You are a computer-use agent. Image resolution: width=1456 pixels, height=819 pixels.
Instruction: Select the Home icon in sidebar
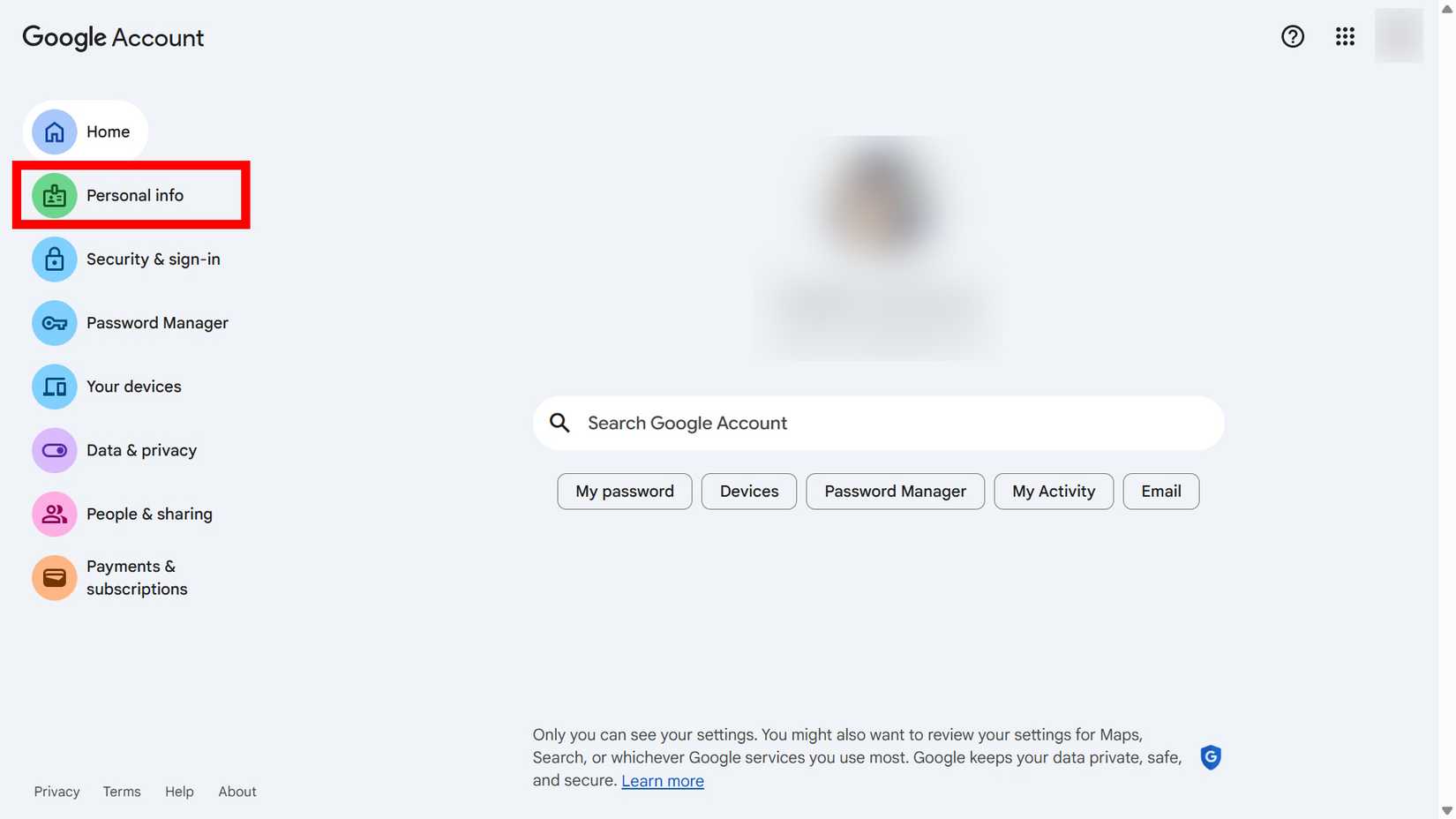pyautogui.click(x=54, y=131)
